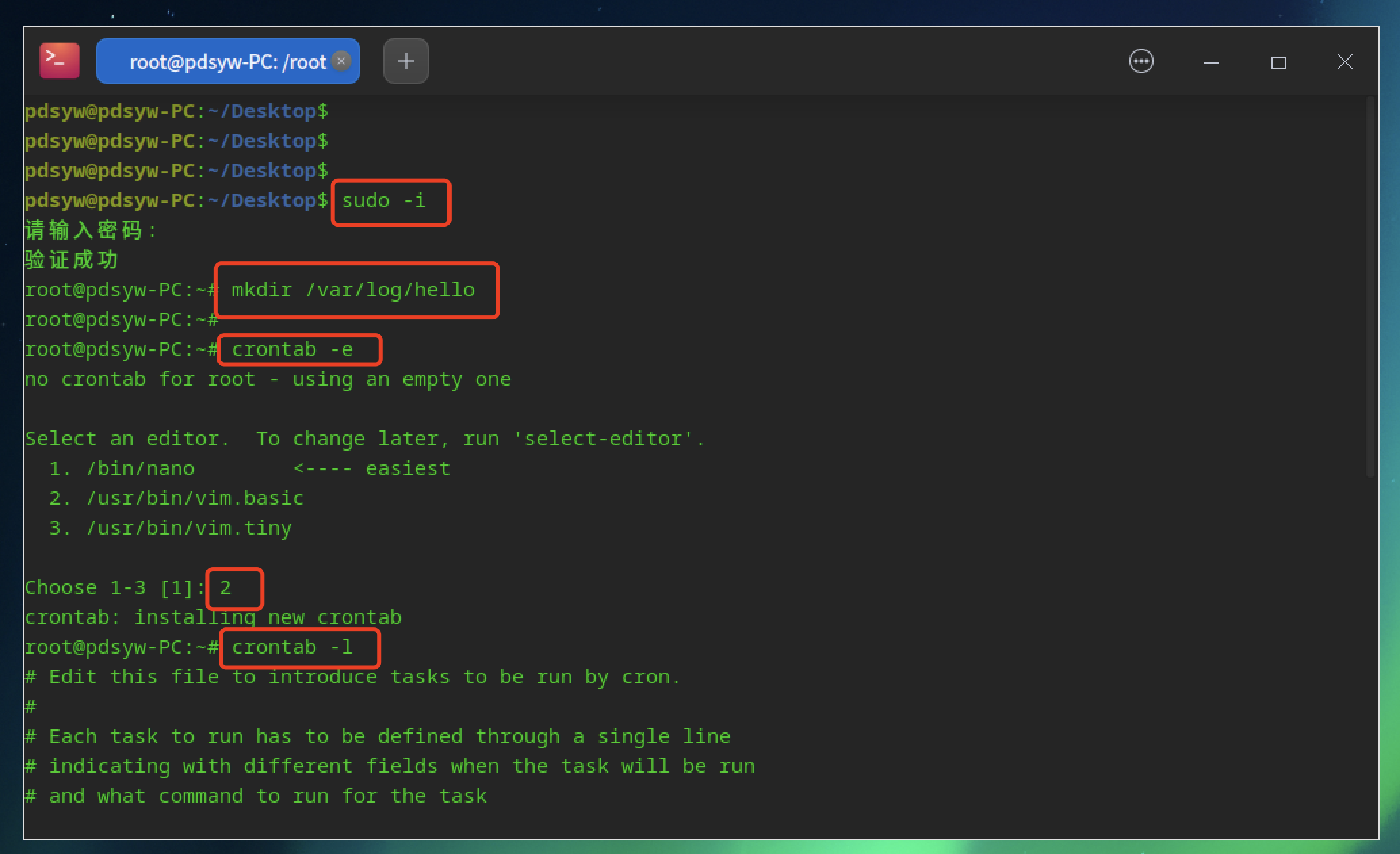Minimize the terminal window
The width and height of the screenshot is (1400, 854).
pyautogui.click(x=1211, y=62)
